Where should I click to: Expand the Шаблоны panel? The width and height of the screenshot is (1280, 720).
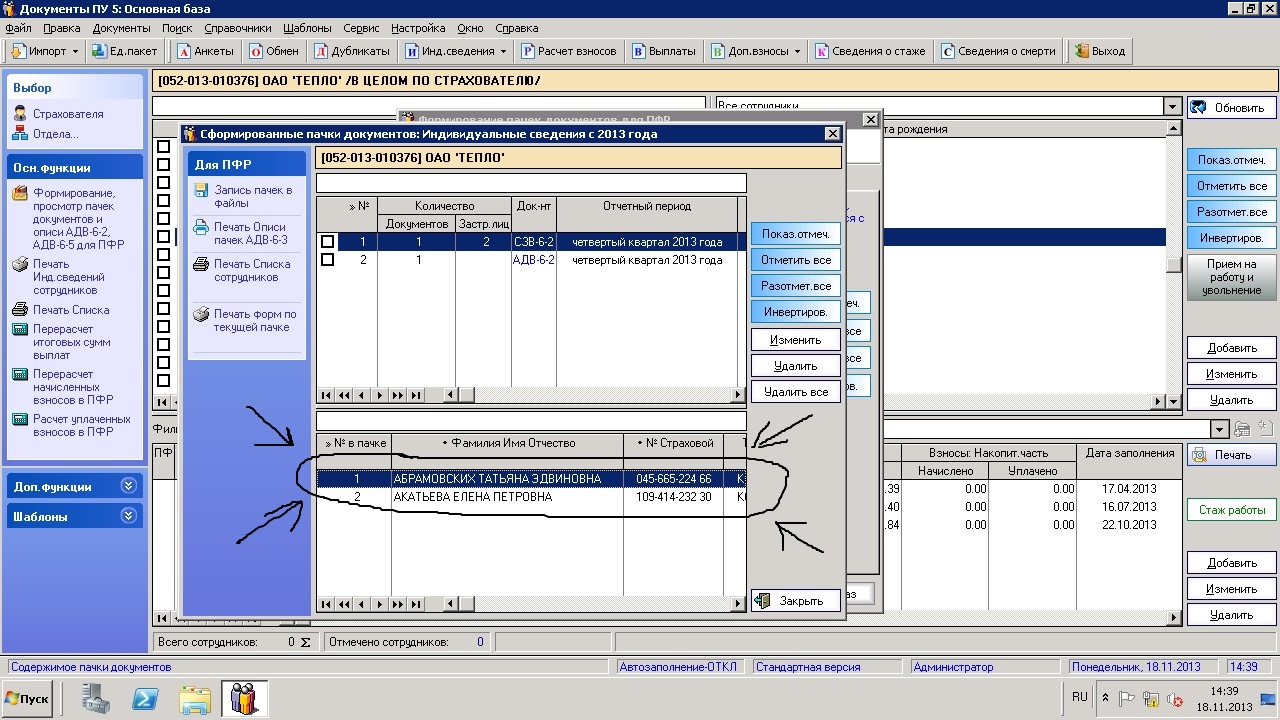pyautogui.click(x=127, y=516)
